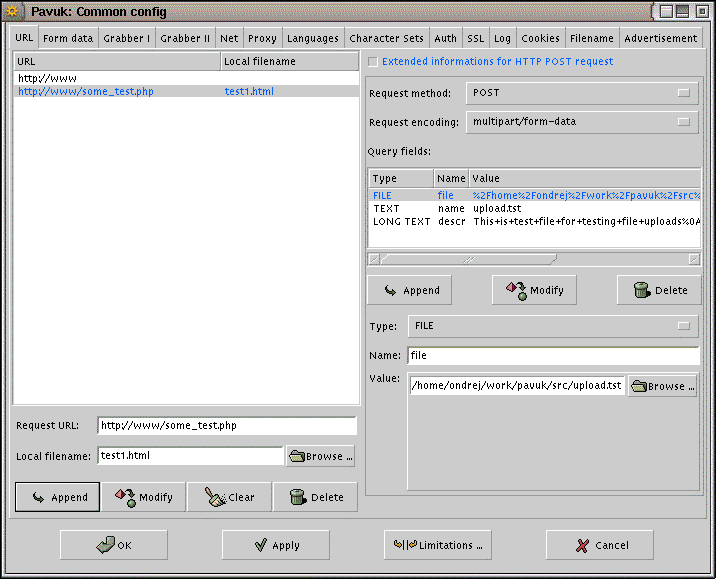The image size is (716, 579).
Task: Click the Delete button under the URL list
Action: tap(315, 497)
